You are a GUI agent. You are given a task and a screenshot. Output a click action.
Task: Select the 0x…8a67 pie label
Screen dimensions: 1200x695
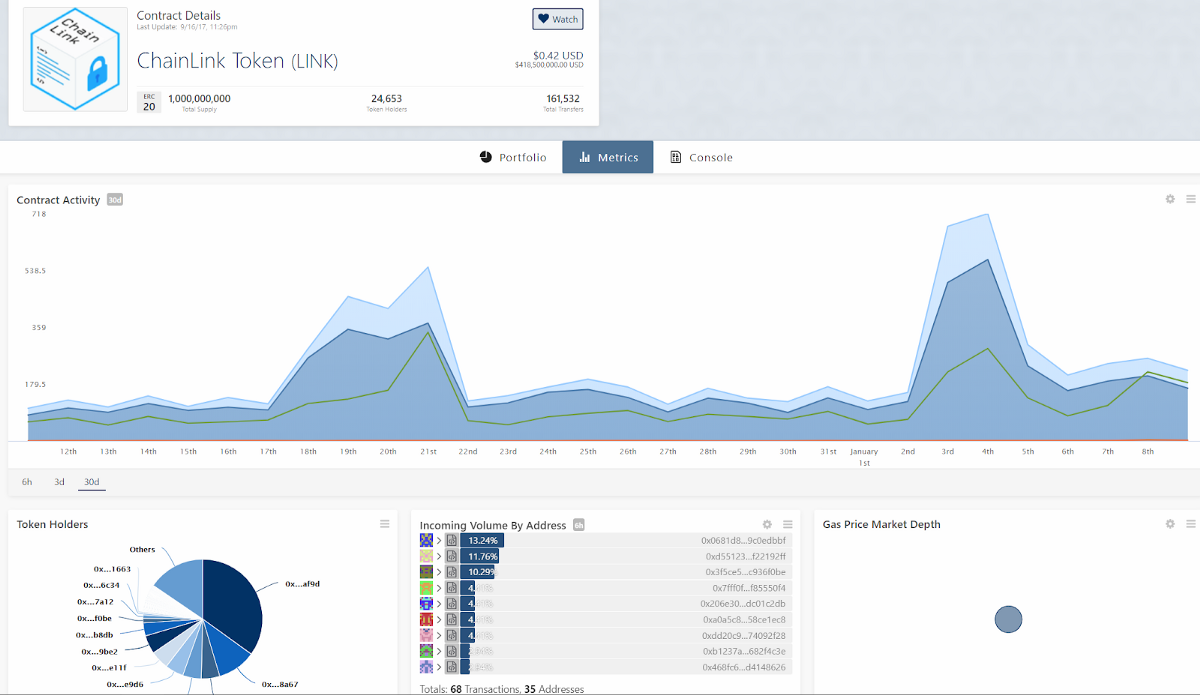click(279, 685)
